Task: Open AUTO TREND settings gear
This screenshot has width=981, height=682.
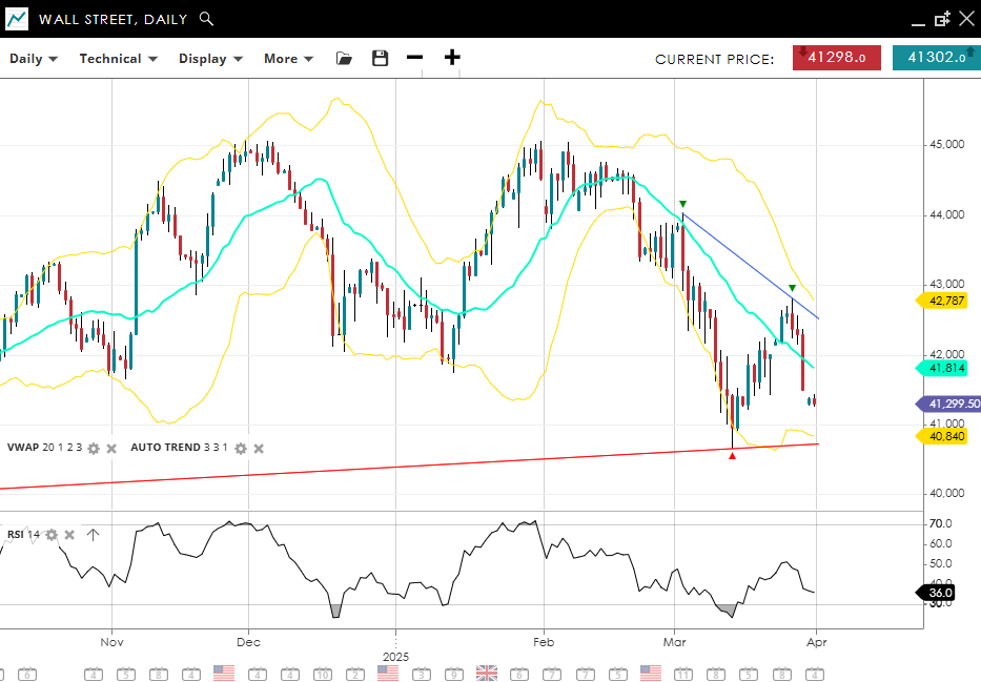Action: pyautogui.click(x=240, y=448)
